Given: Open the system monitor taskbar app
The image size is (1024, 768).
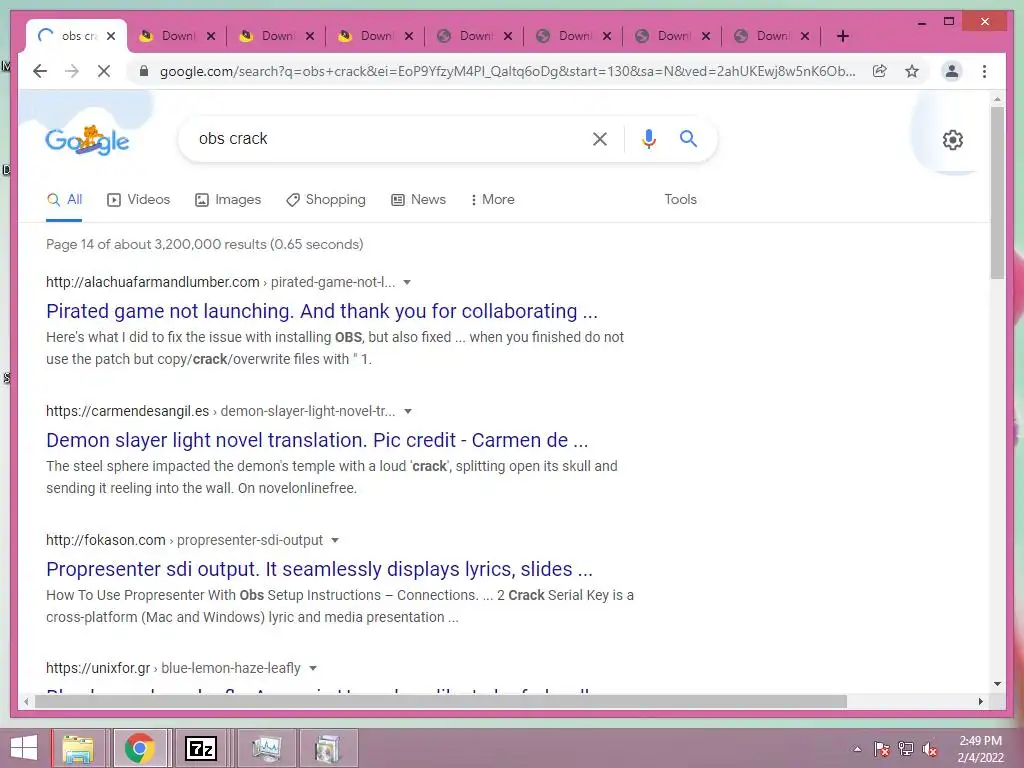Looking at the screenshot, I should (266, 748).
